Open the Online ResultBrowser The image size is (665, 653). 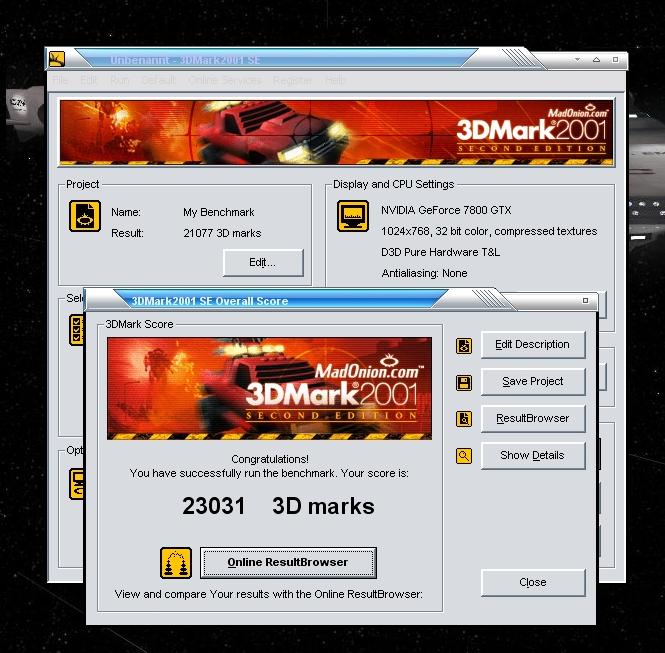tap(288, 563)
